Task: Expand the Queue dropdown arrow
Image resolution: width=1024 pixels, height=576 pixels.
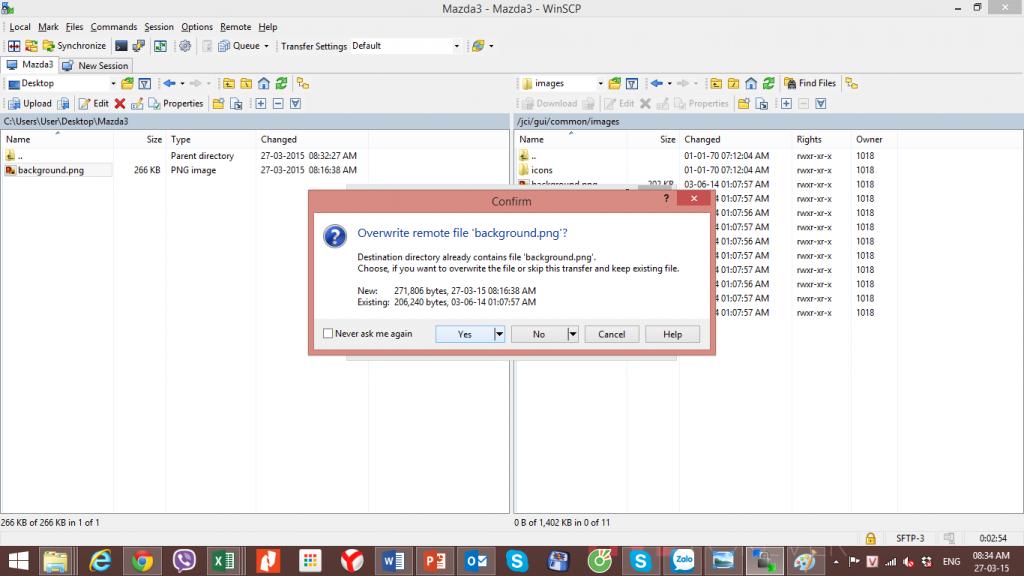Action: 266,46
